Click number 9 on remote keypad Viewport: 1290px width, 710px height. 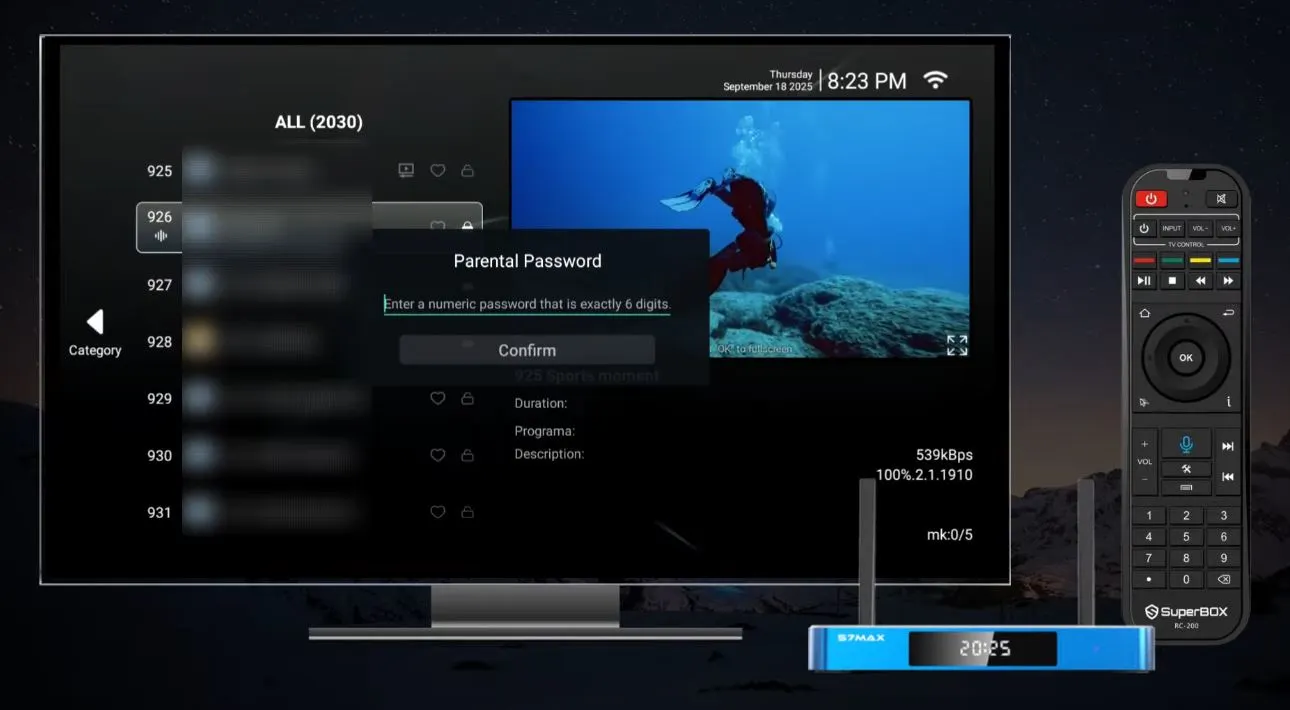[1223, 558]
